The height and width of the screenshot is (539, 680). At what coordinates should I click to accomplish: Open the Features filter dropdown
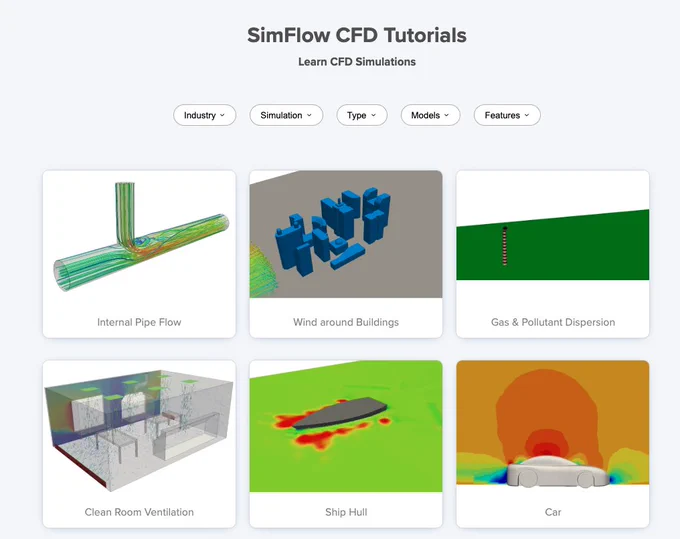click(x=507, y=115)
